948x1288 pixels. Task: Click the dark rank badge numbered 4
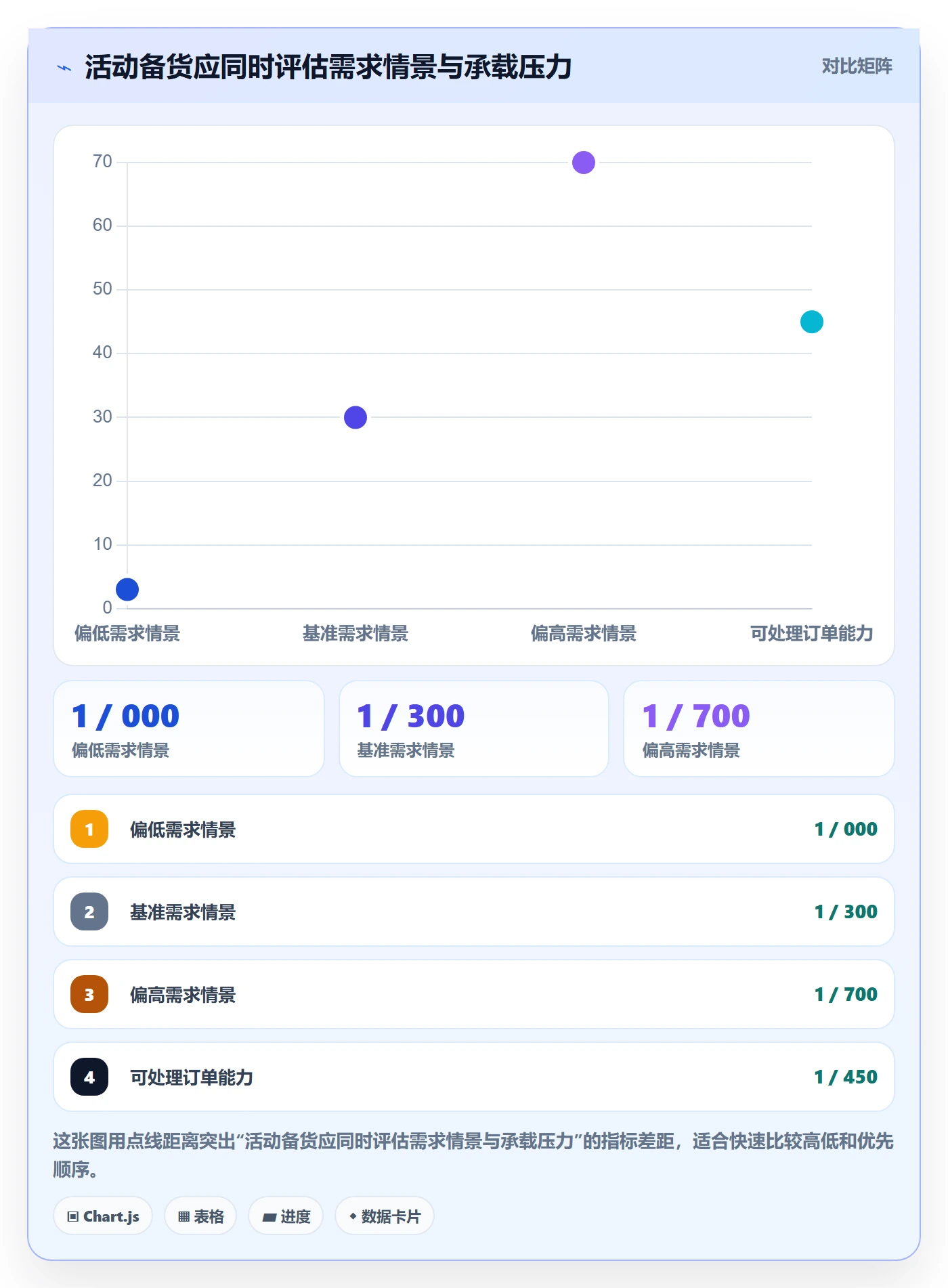click(x=89, y=1077)
